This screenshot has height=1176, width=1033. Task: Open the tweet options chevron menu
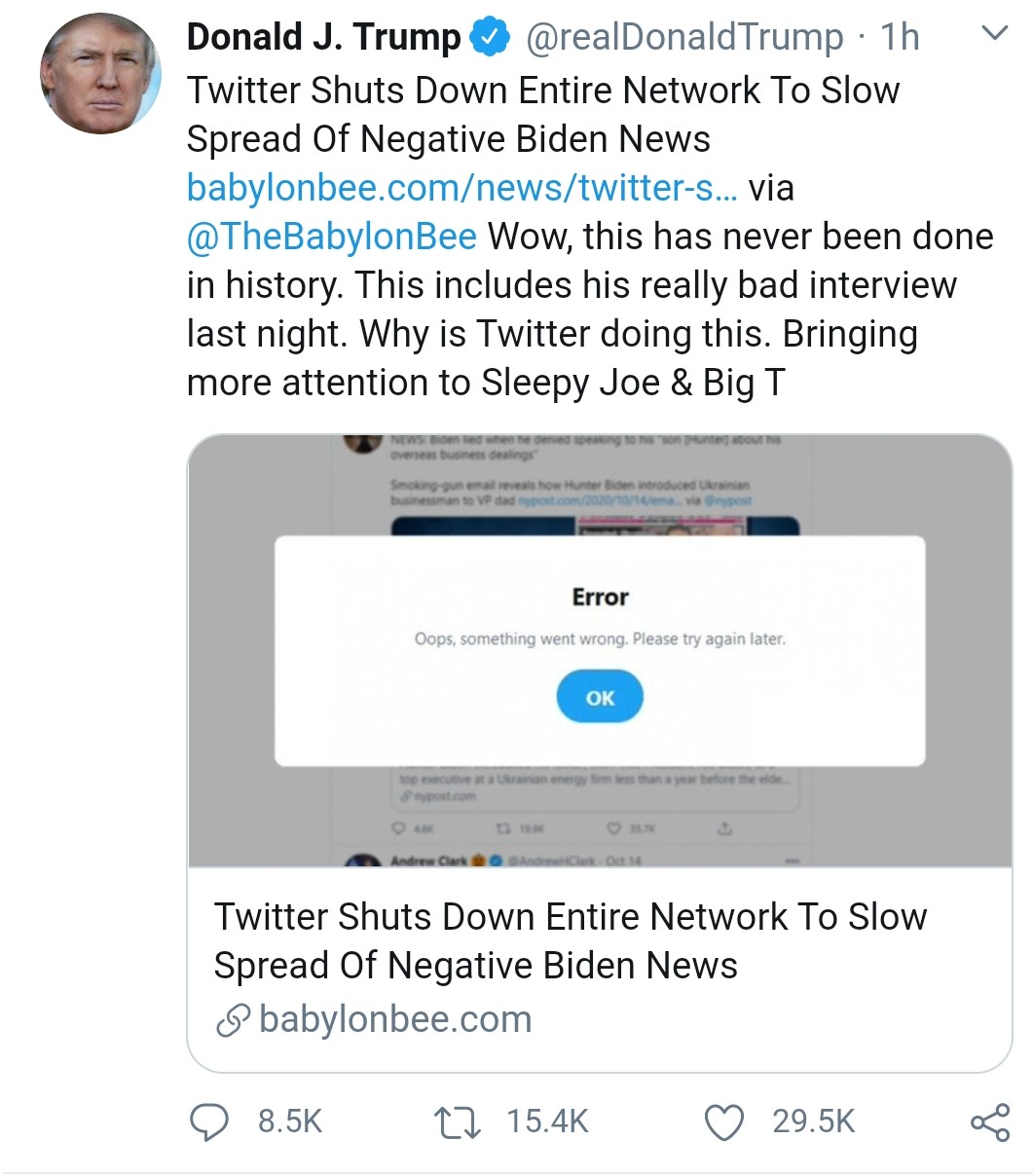click(993, 35)
